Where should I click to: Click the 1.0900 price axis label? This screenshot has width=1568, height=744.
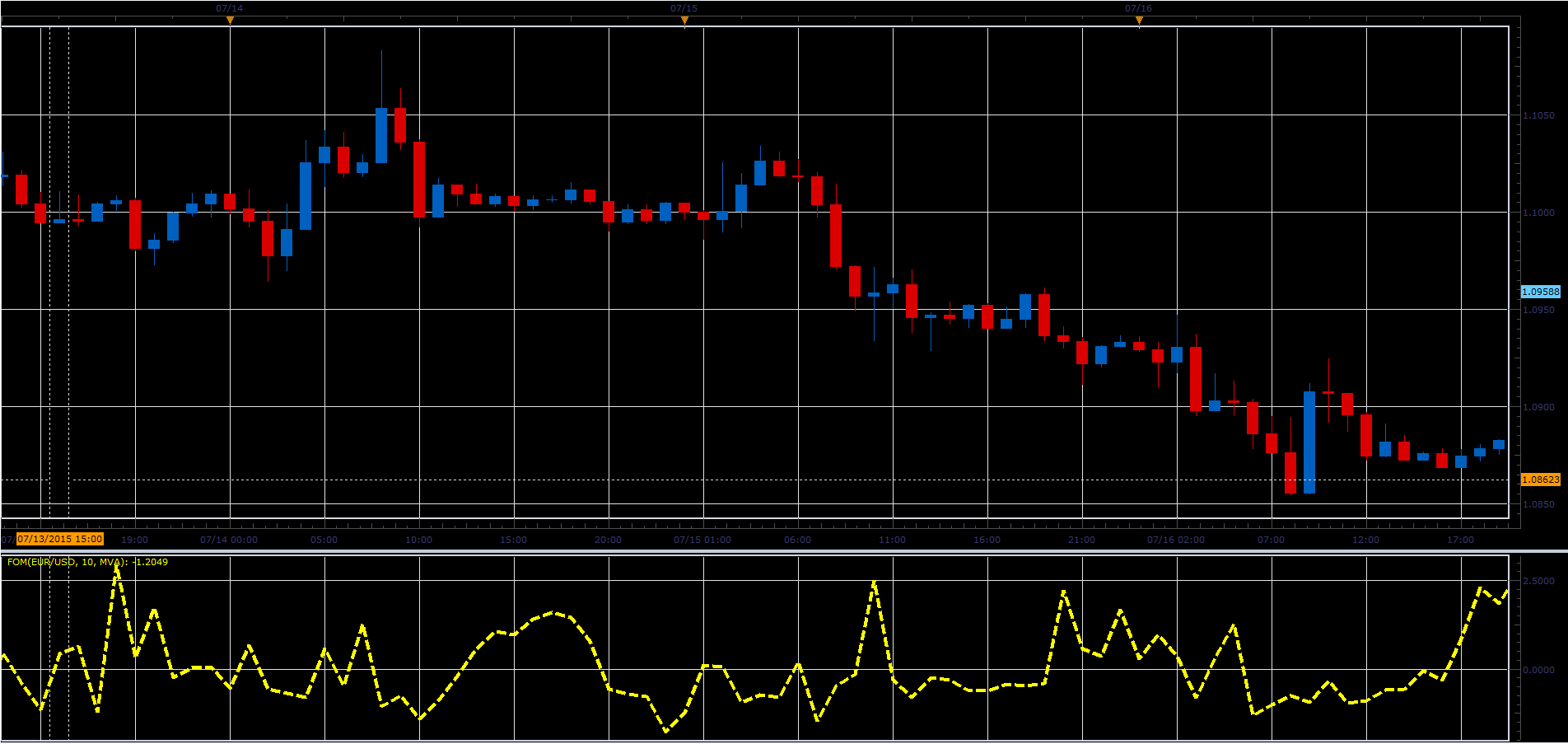1538,407
